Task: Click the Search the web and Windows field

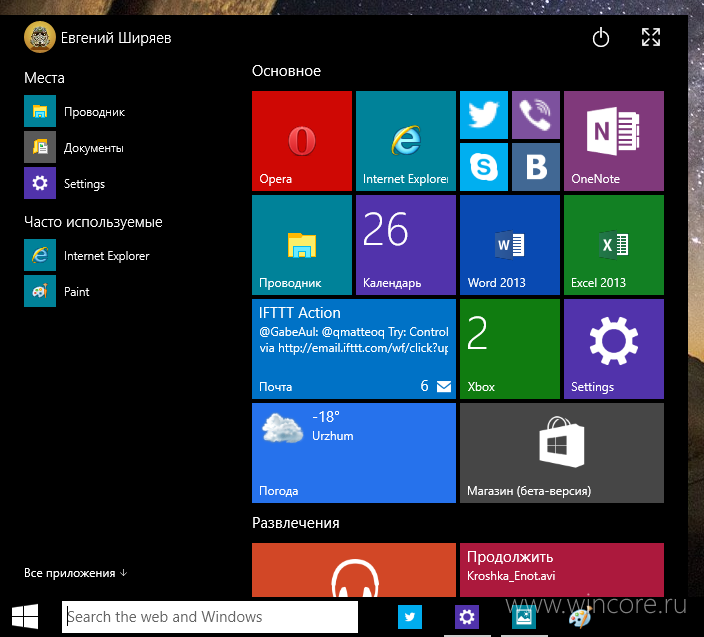Action: tap(210, 617)
